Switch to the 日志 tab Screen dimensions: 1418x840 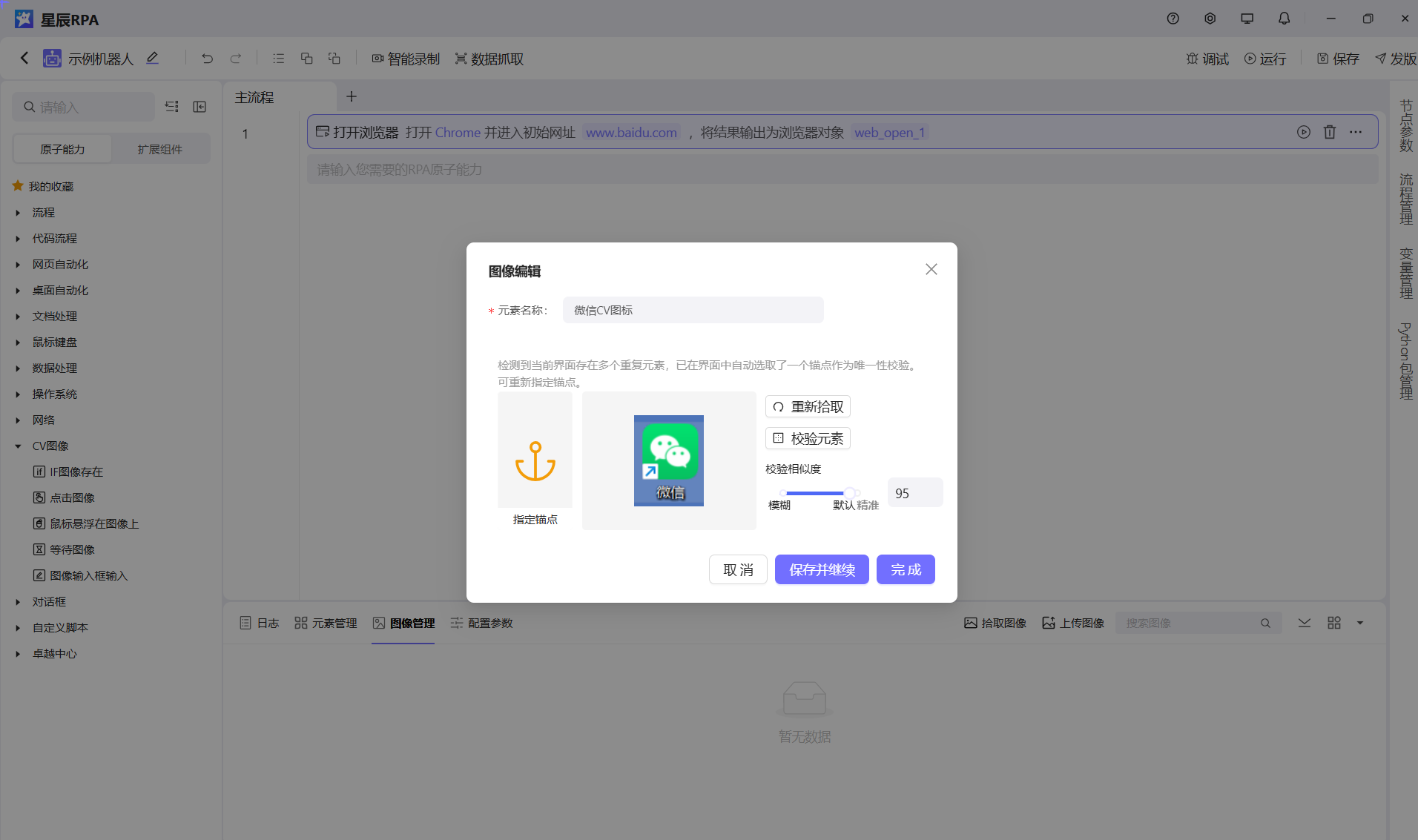pos(259,623)
